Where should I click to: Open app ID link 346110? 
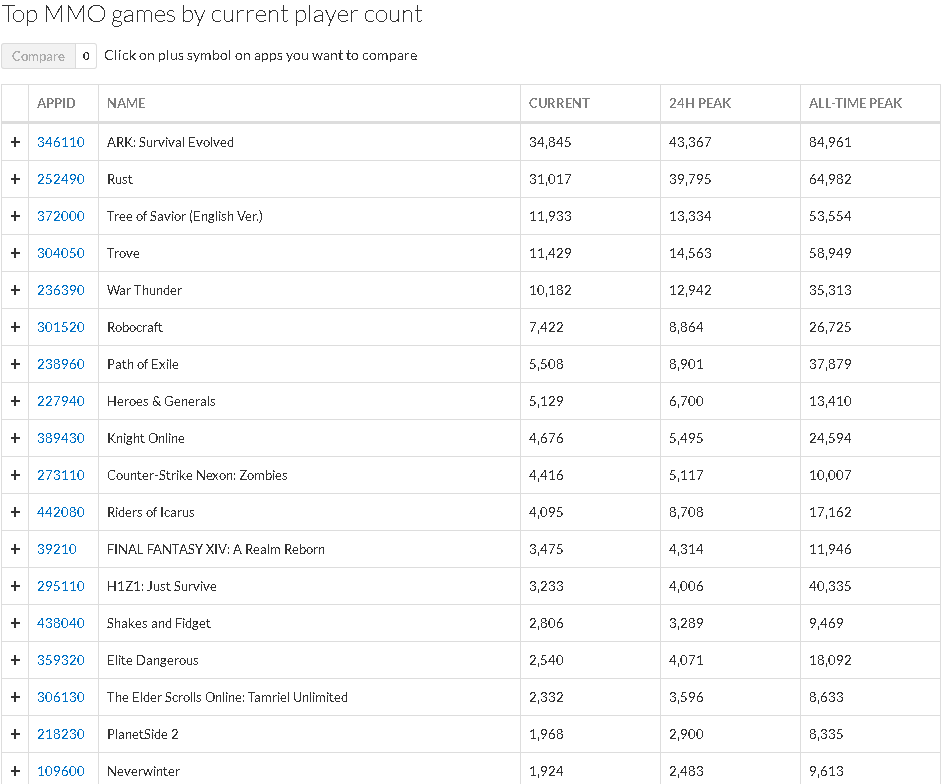[61, 142]
